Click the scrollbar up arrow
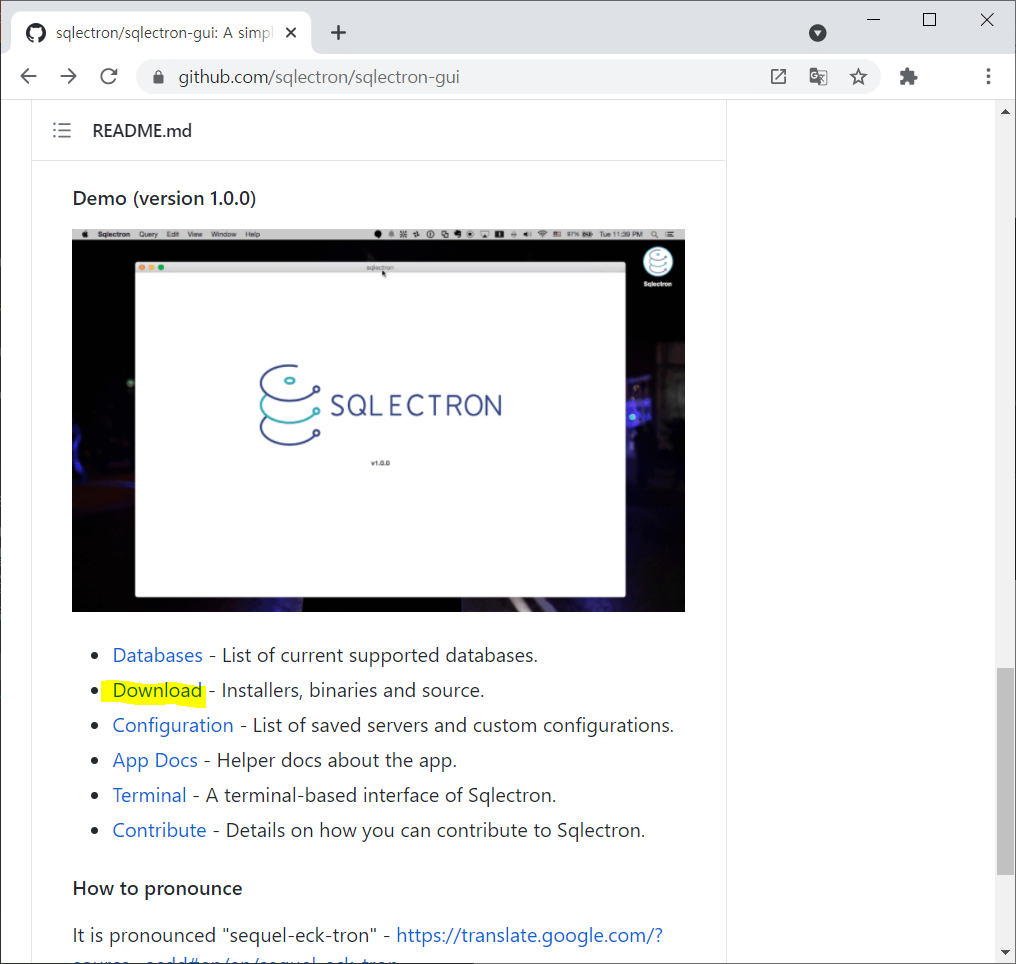Viewport: 1016px width, 964px height. [x=1005, y=111]
